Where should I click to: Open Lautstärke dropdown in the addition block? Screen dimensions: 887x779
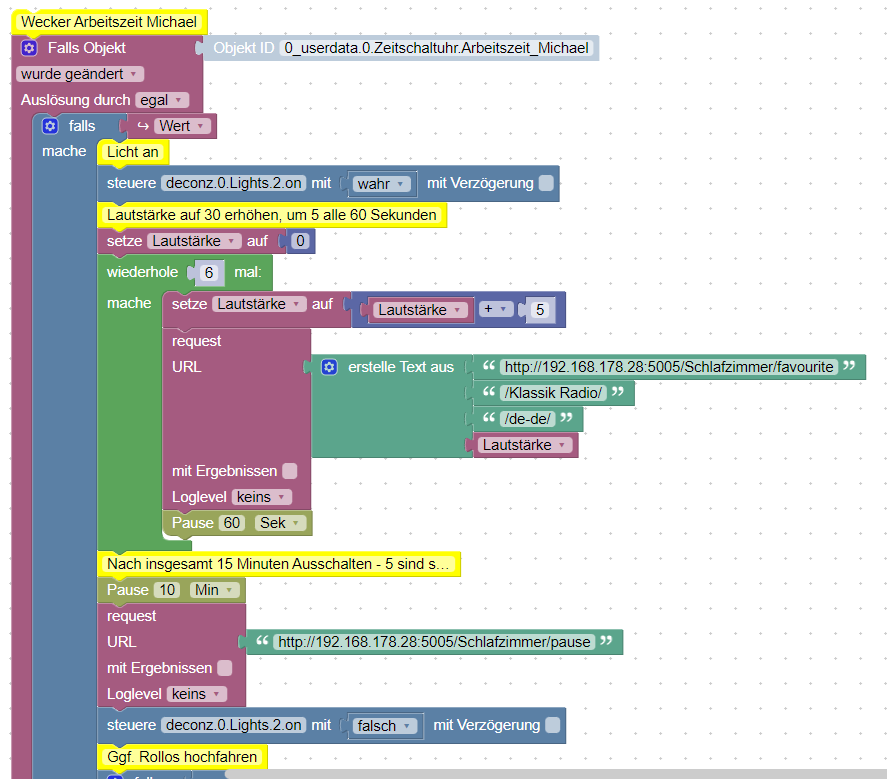(420, 310)
